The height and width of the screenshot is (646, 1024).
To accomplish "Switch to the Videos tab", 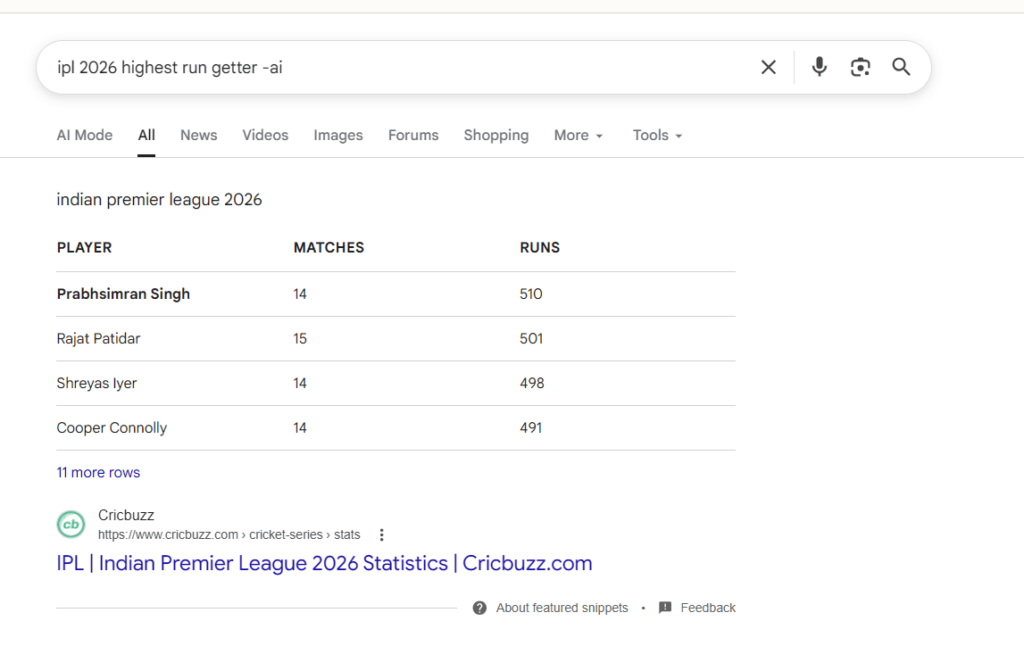I will click(265, 135).
